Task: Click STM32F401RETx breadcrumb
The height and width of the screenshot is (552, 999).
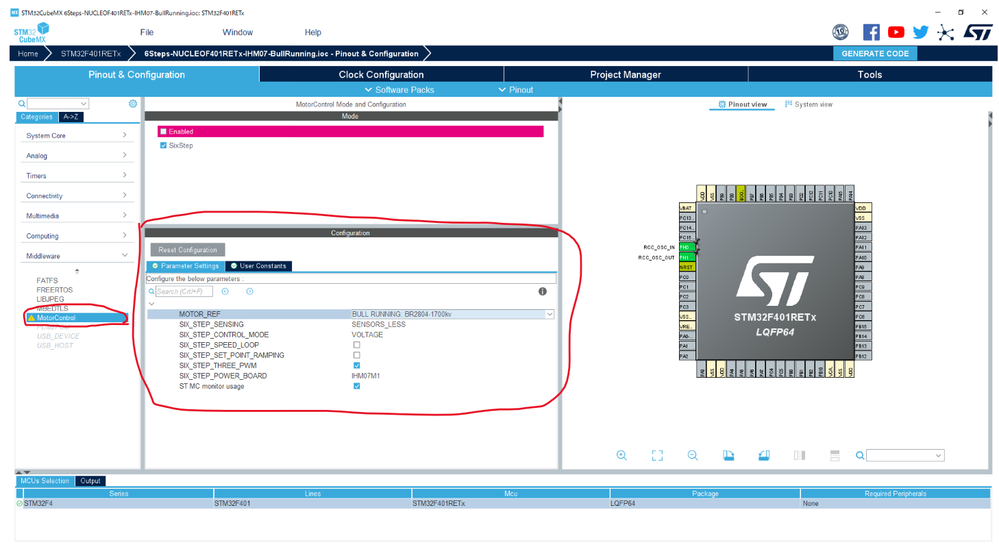Action: 90,54
